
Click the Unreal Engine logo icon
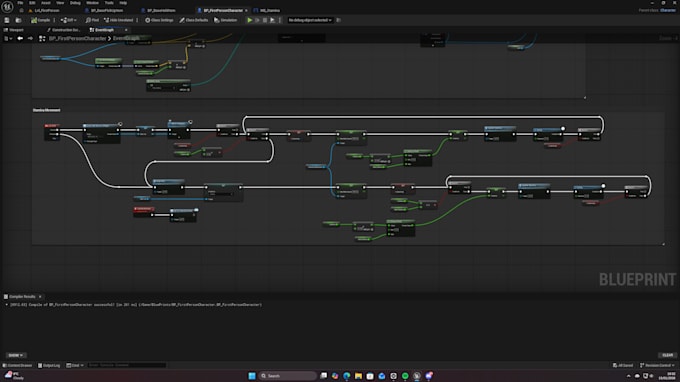(7, 7)
